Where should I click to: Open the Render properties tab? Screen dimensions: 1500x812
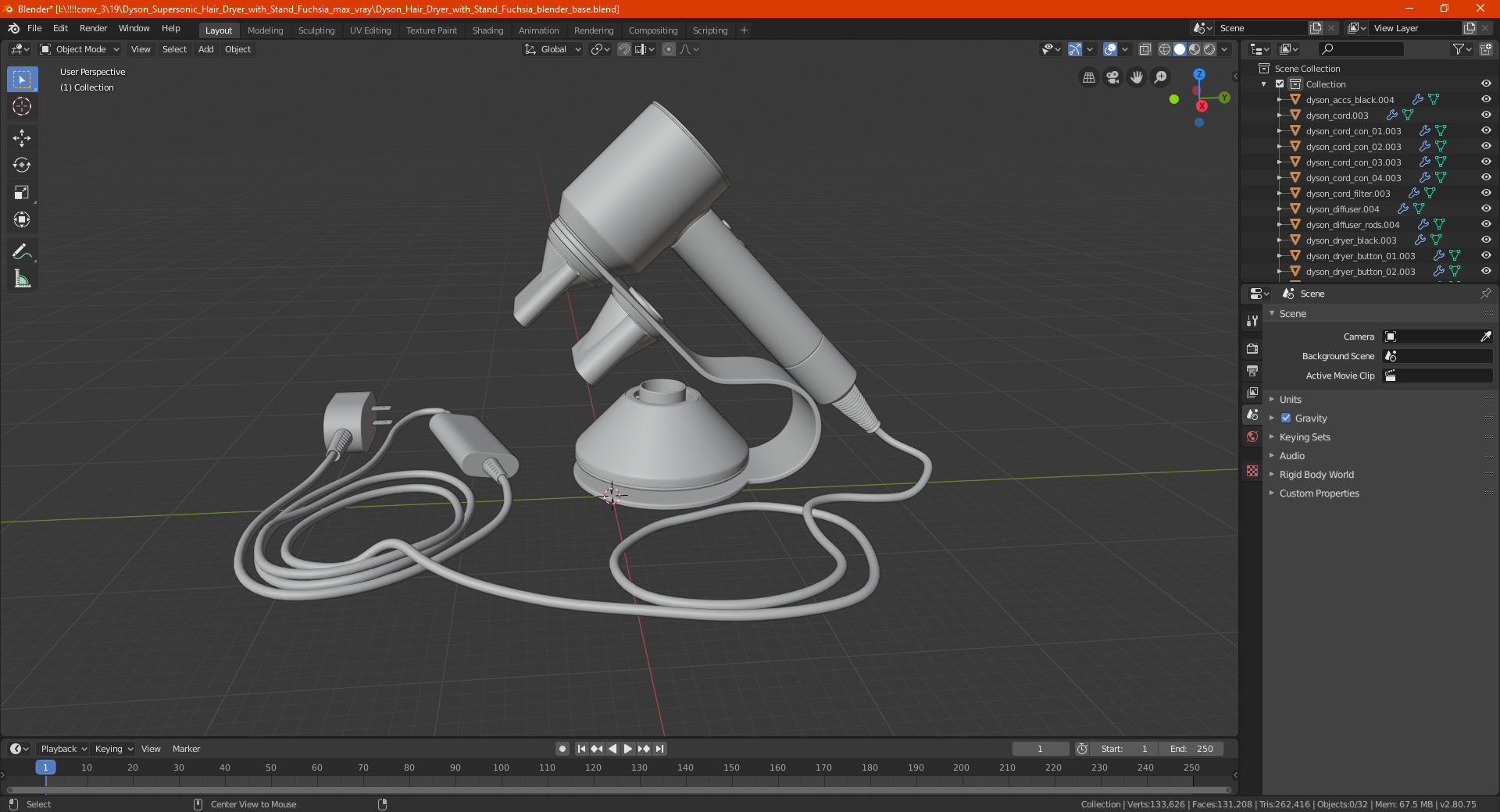pos(1252,348)
